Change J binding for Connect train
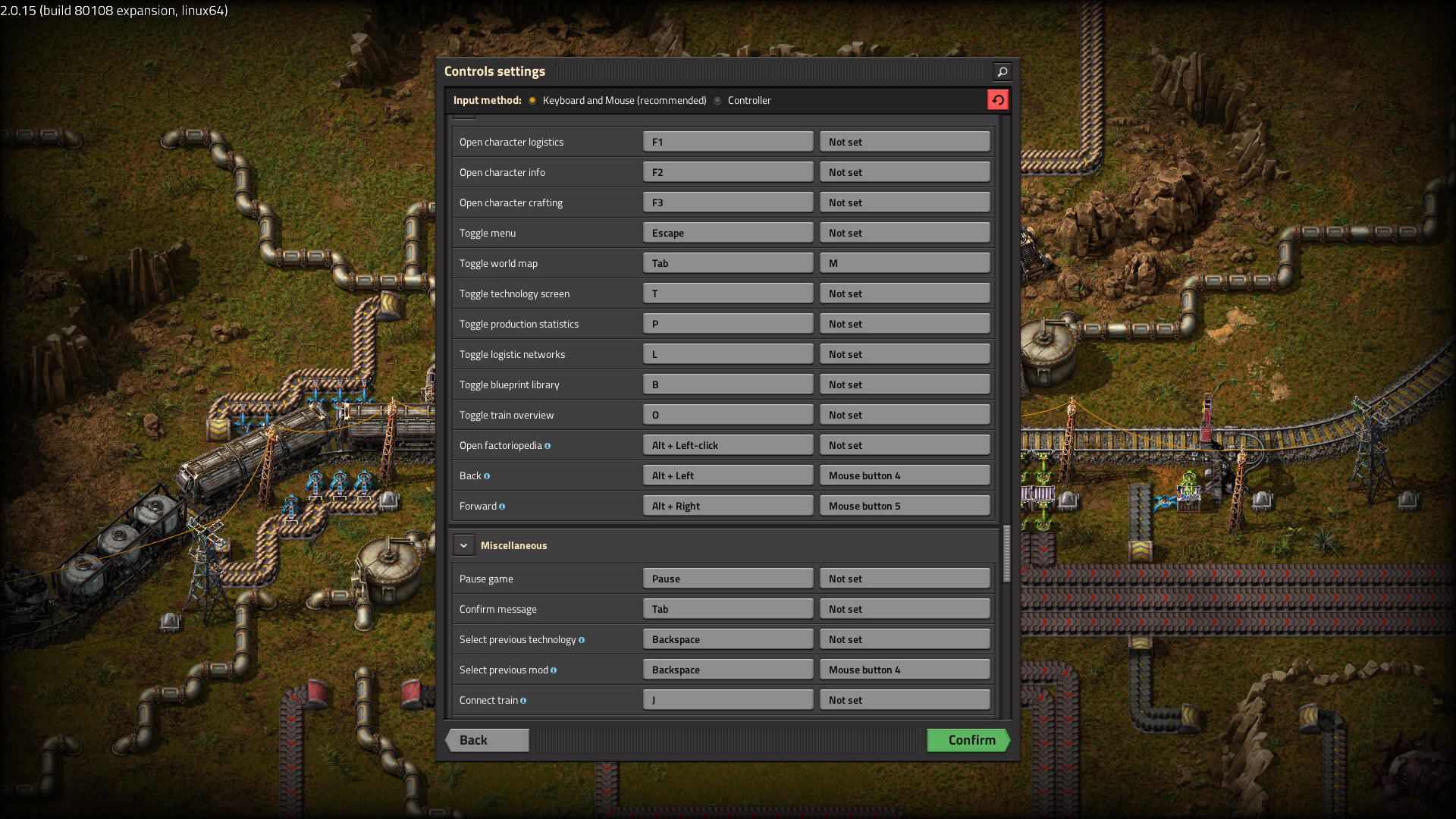 click(x=728, y=700)
